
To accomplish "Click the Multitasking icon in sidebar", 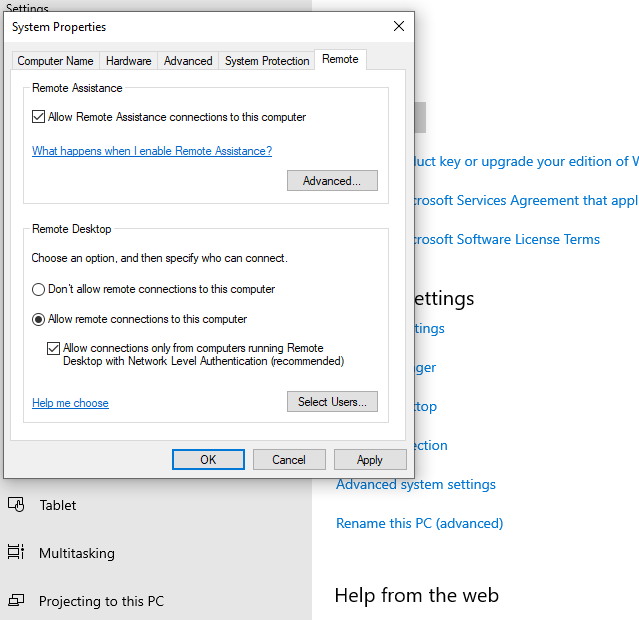I will [x=16, y=553].
